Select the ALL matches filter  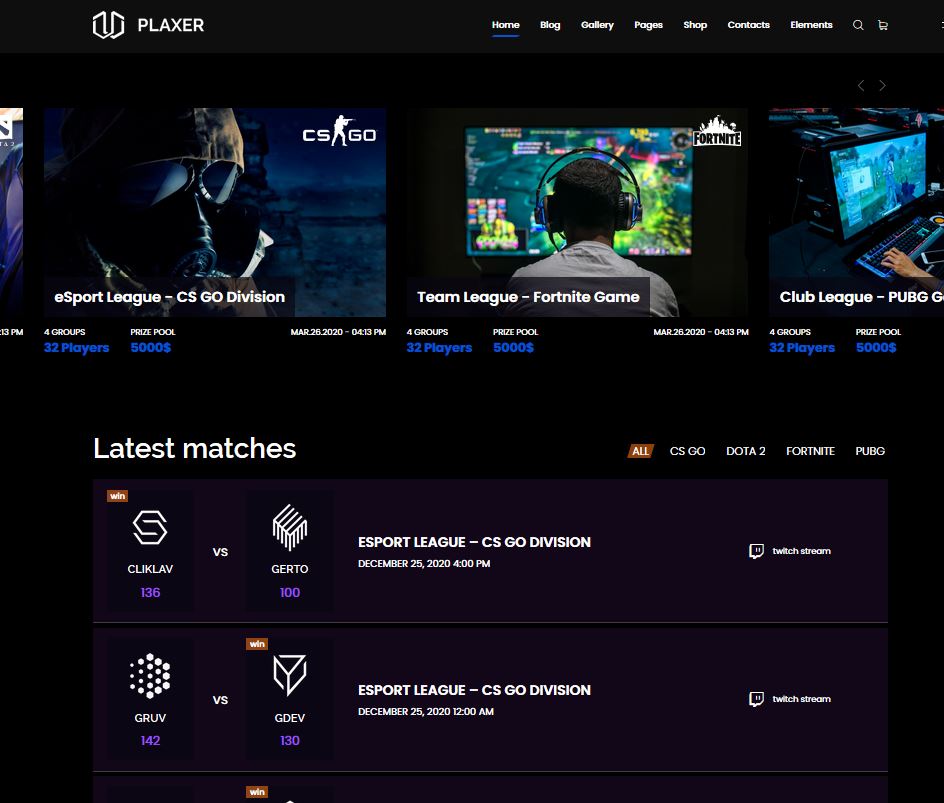pos(640,451)
